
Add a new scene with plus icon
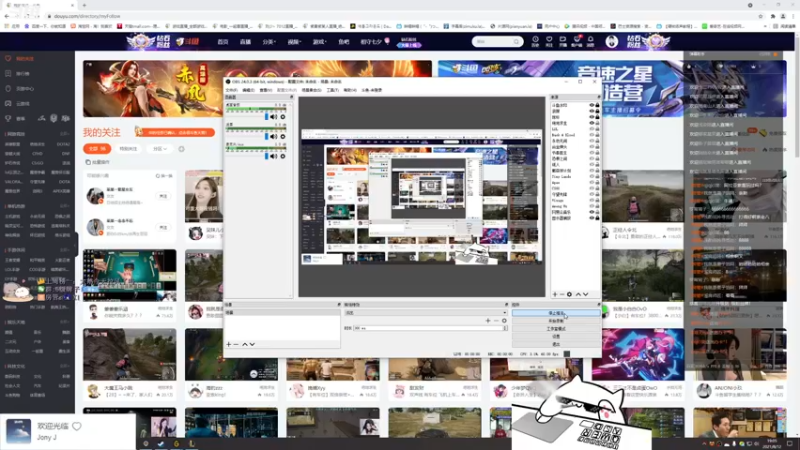coord(229,344)
